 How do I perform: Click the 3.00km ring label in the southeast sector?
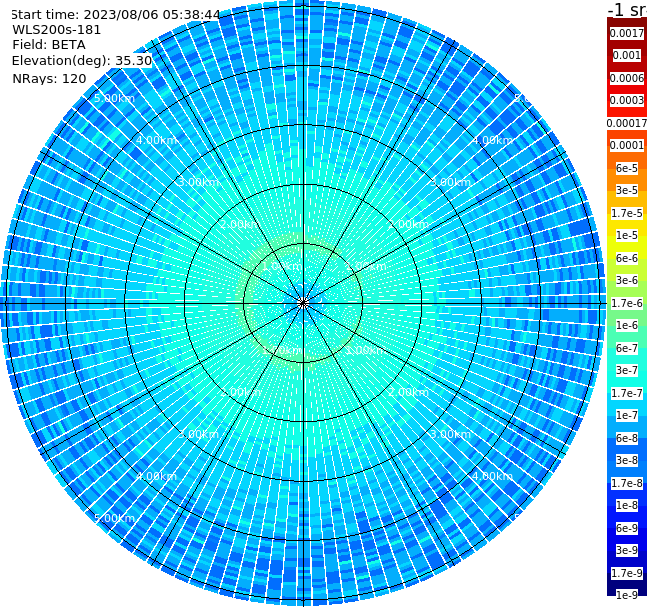pos(450,434)
